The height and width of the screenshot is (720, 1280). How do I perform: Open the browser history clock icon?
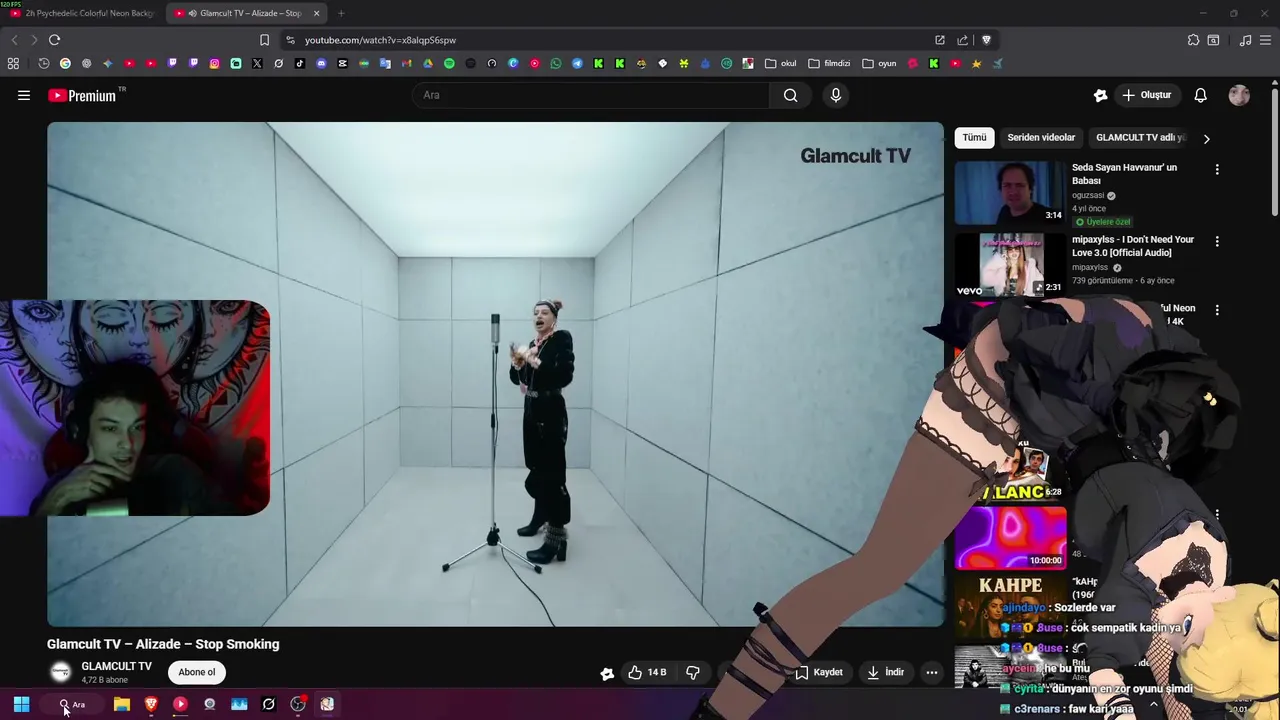[x=44, y=63]
